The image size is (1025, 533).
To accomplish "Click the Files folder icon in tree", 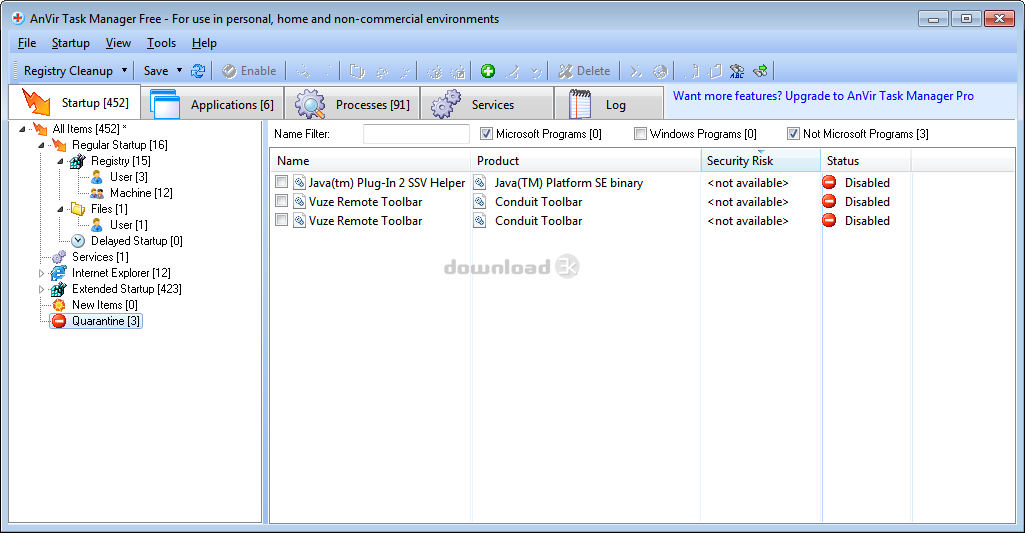I will click(78, 209).
